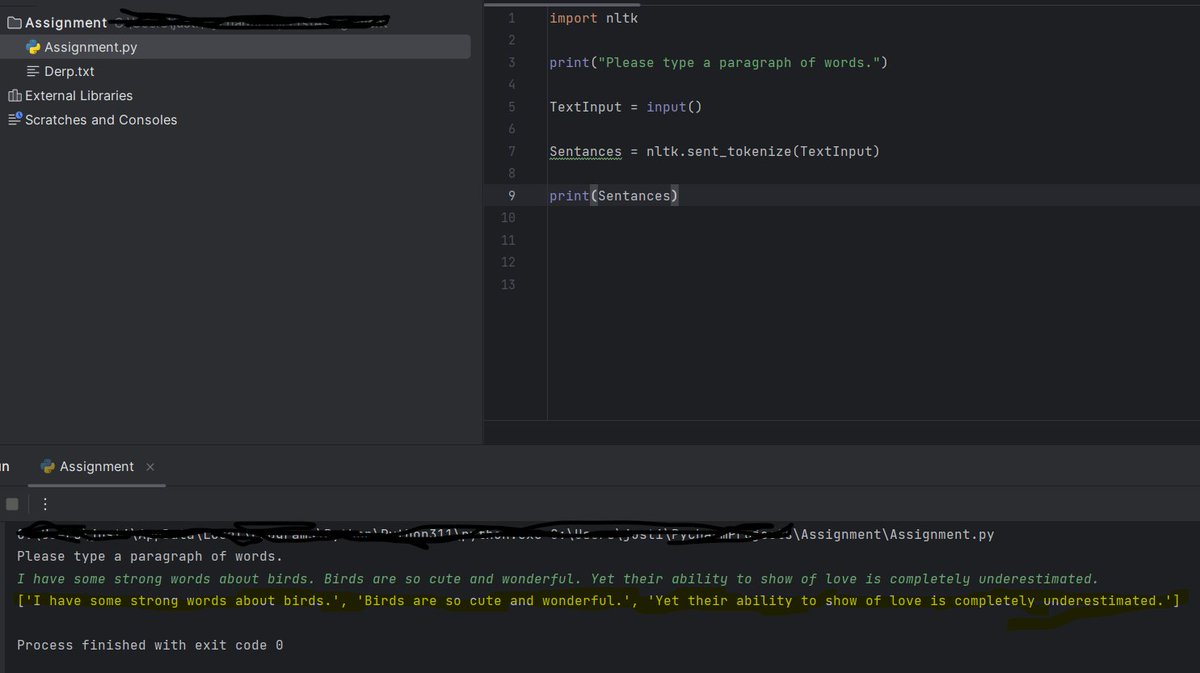Click line number 9 in the gutter
Image resolution: width=1200 pixels, height=673 pixels.
[511, 196]
